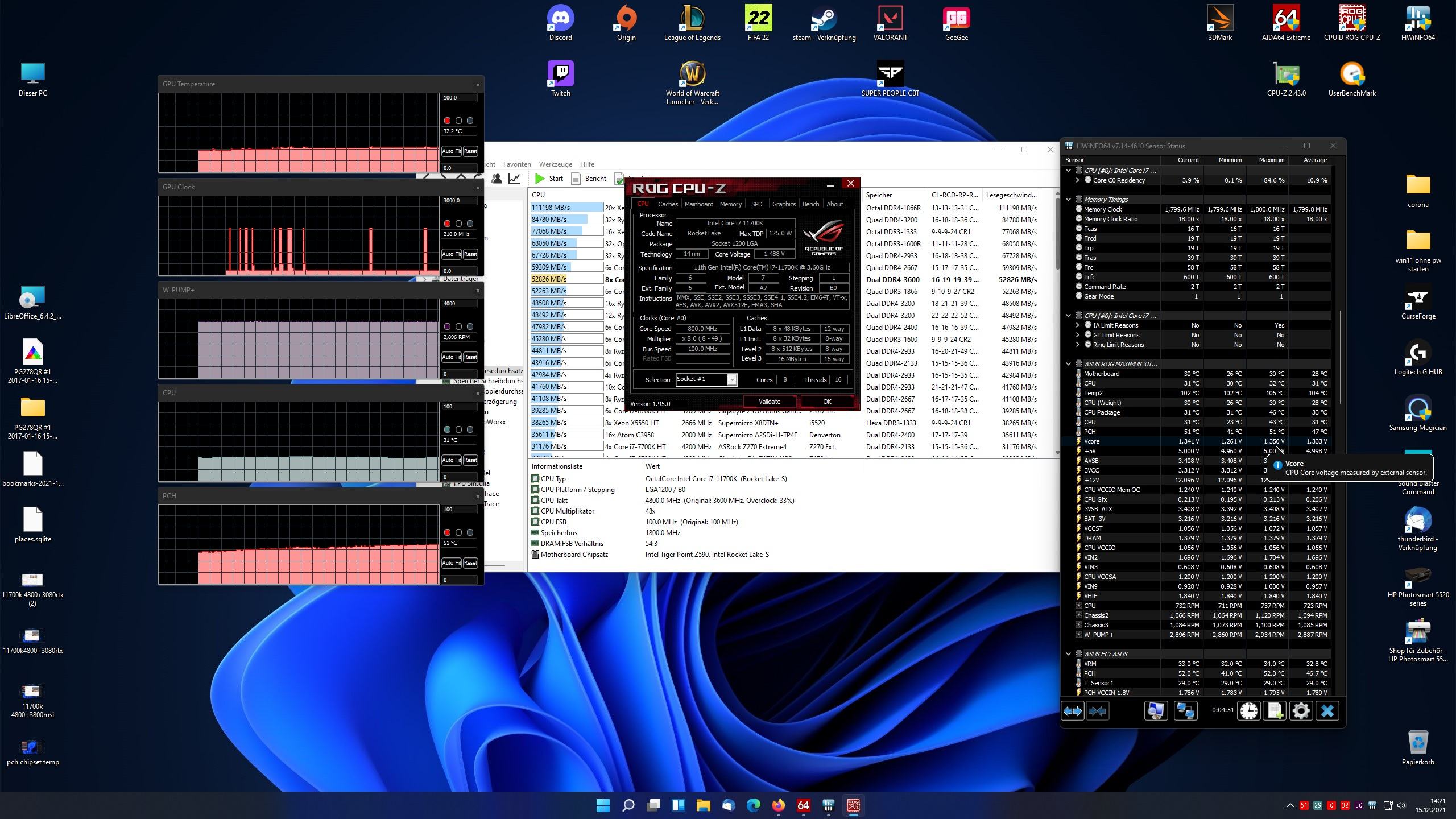Collapse the Memory Timings sensor group

tap(1068, 200)
